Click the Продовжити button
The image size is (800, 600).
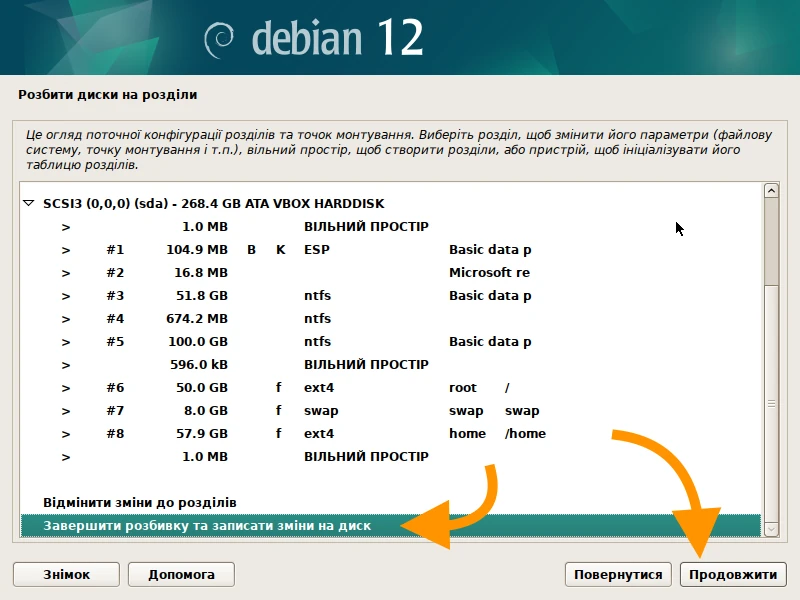(733, 574)
